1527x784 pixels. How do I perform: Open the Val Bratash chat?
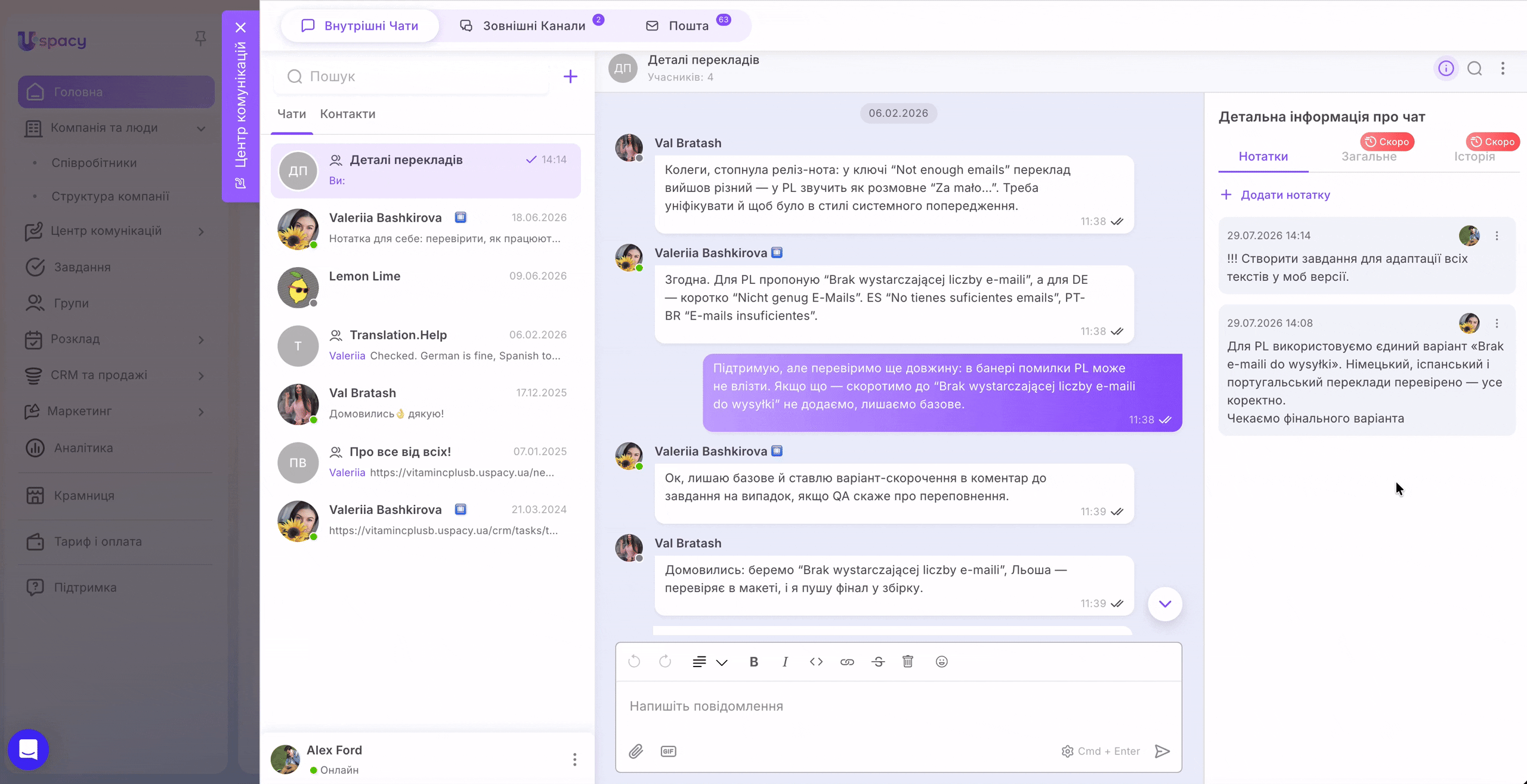(426, 404)
